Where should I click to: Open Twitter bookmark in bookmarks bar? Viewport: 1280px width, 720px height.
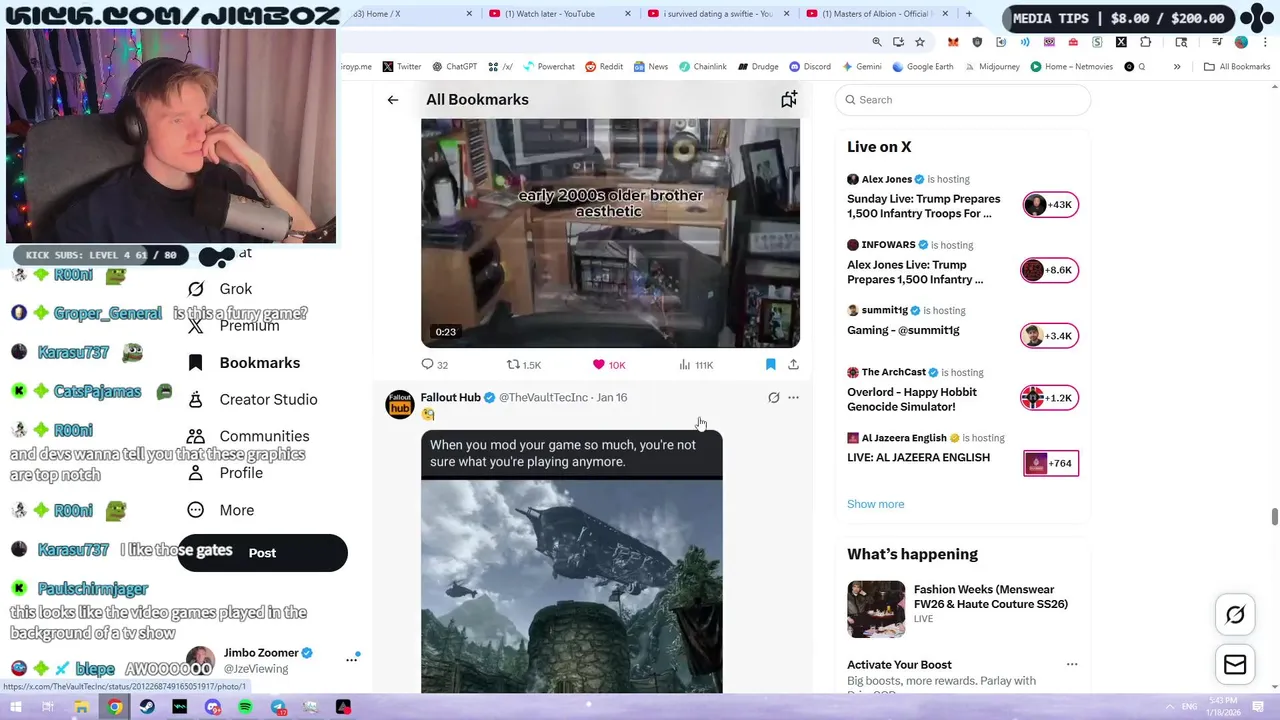click(x=401, y=67)
